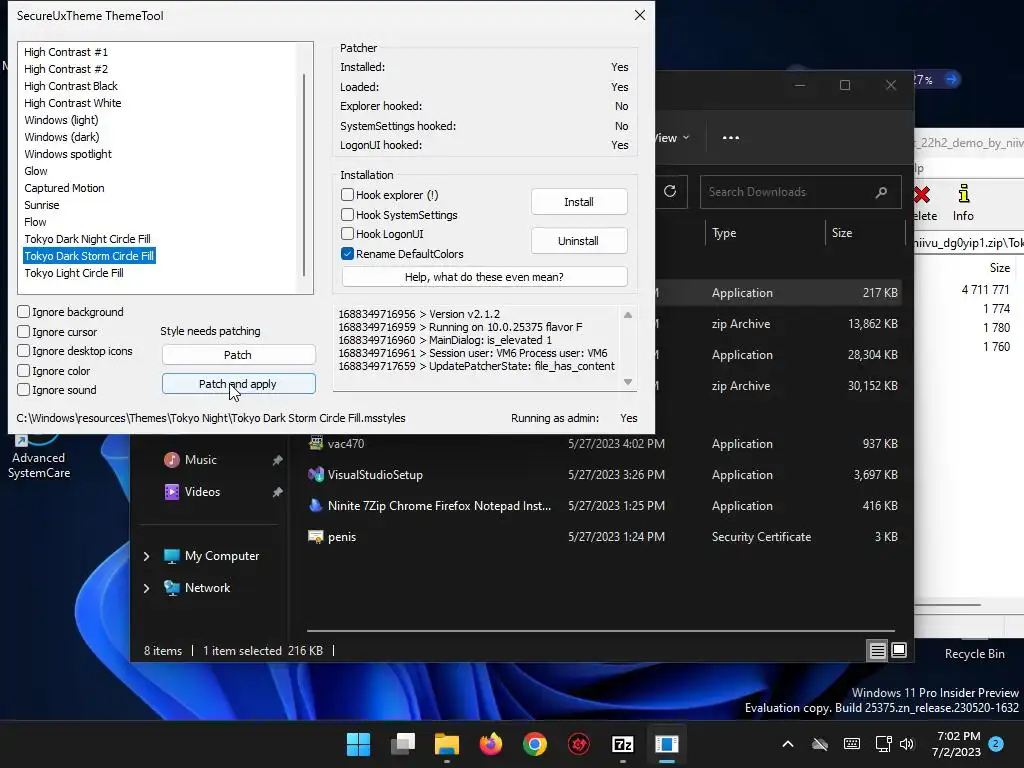Enable Ignore background
This screenshot has height=768, width=1024.
coord(24,312)
